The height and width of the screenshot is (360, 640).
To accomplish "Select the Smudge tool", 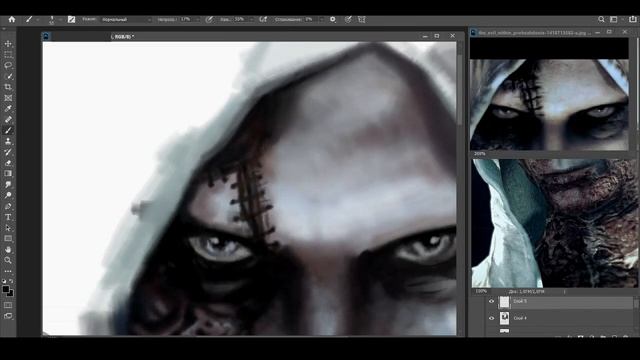I will click(x=8, y=184).
